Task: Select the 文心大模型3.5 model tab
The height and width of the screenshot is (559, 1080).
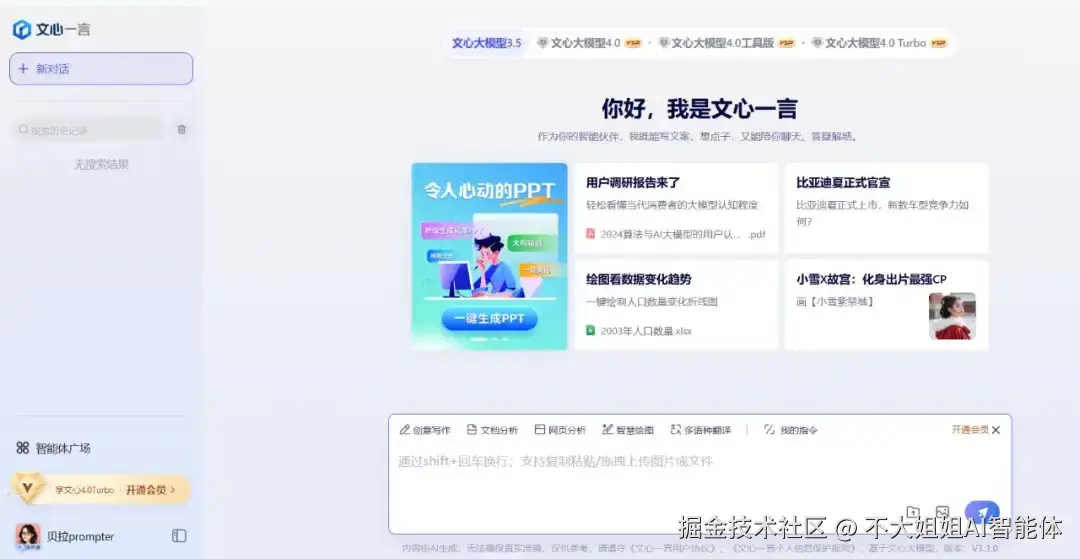Action: tap(486, 43)
